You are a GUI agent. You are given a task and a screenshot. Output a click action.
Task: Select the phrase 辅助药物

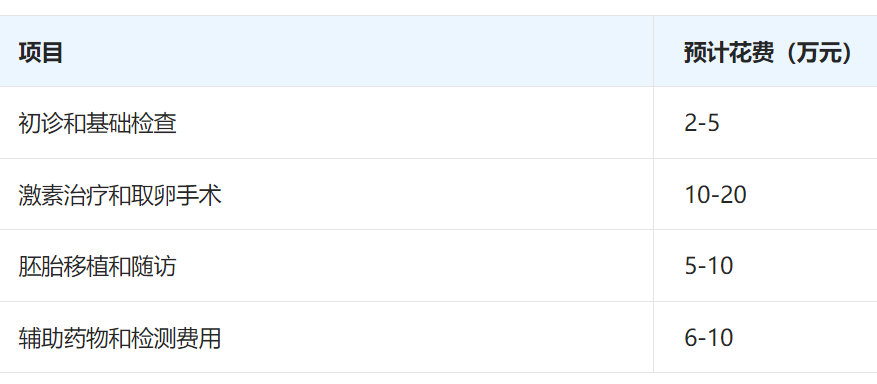point(63,338)
